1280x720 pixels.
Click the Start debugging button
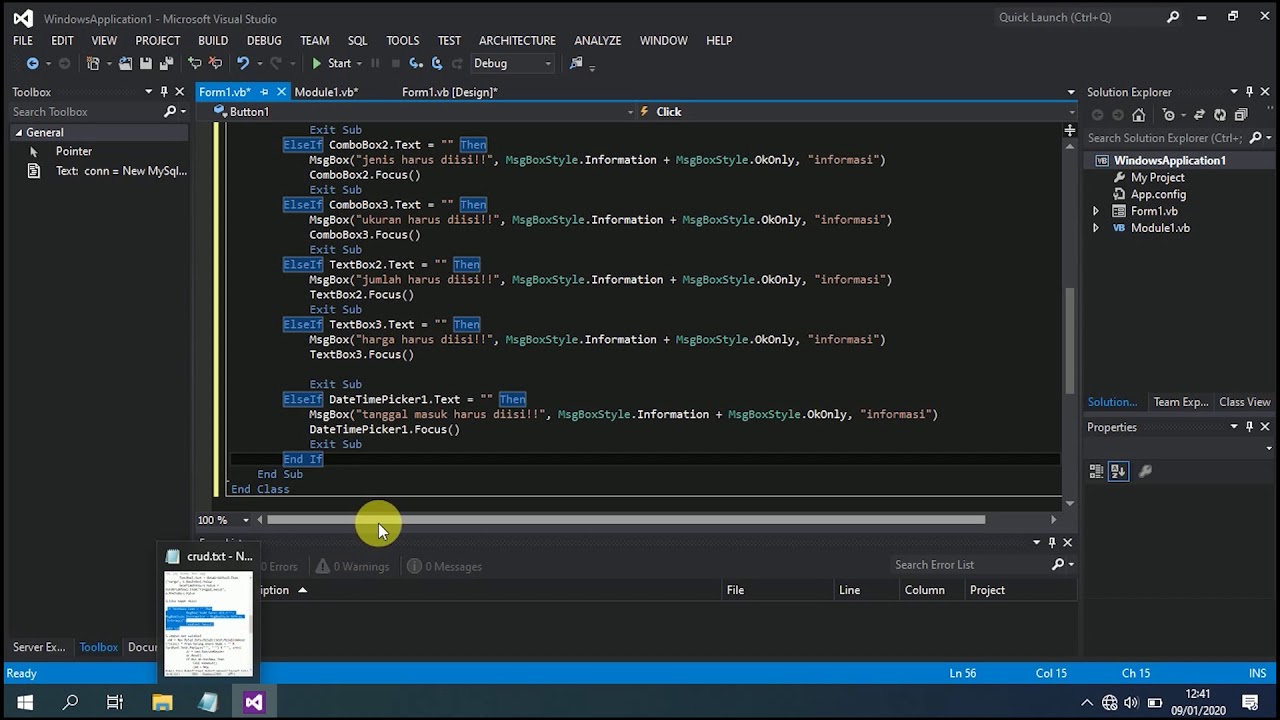[x=331, y=63]
